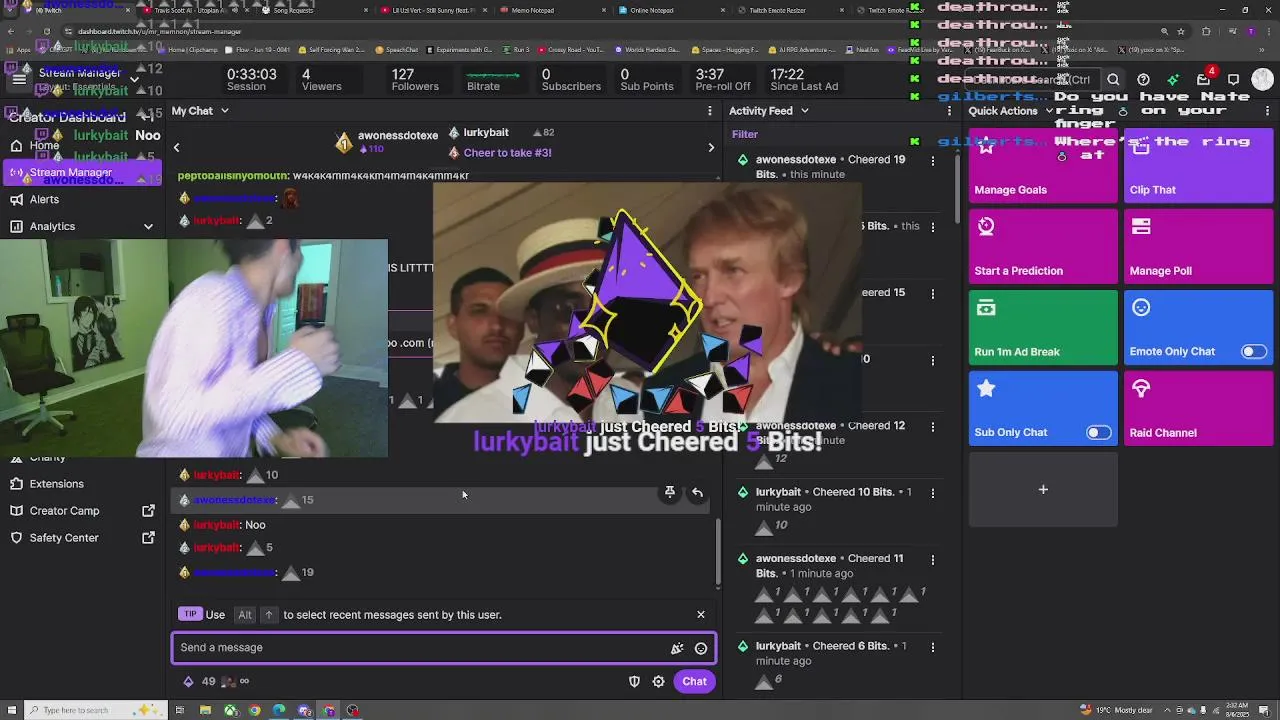1280x720 pixels.
Task: Click the webcam preview thumbnail
Action: coord(194,348)
